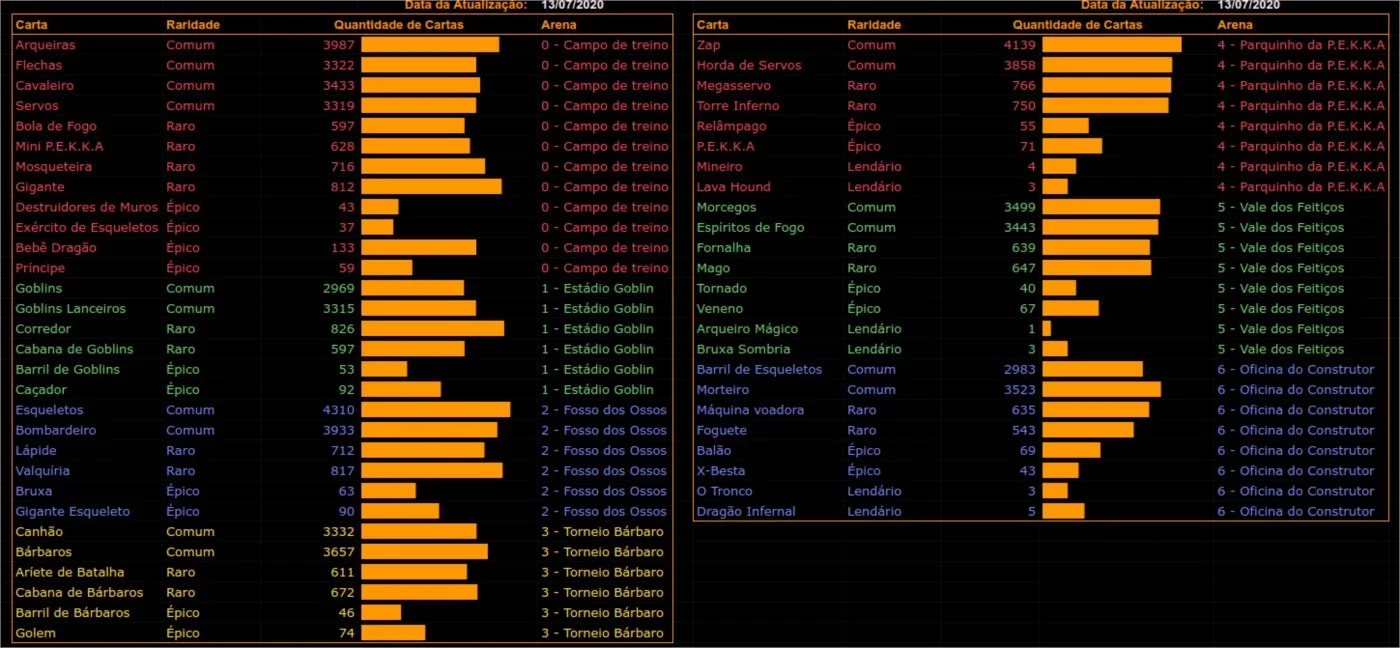Select the Bombardeiro card cell
Viewport: 1400px width, 648px height.
pyautogui.click(x=55, y=430)
